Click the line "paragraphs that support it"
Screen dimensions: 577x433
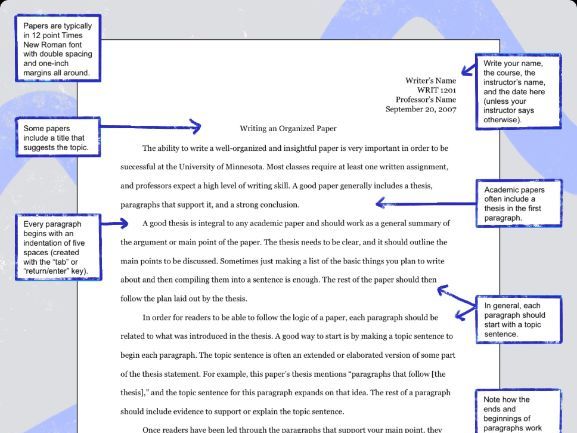click(x=210, y=205)
